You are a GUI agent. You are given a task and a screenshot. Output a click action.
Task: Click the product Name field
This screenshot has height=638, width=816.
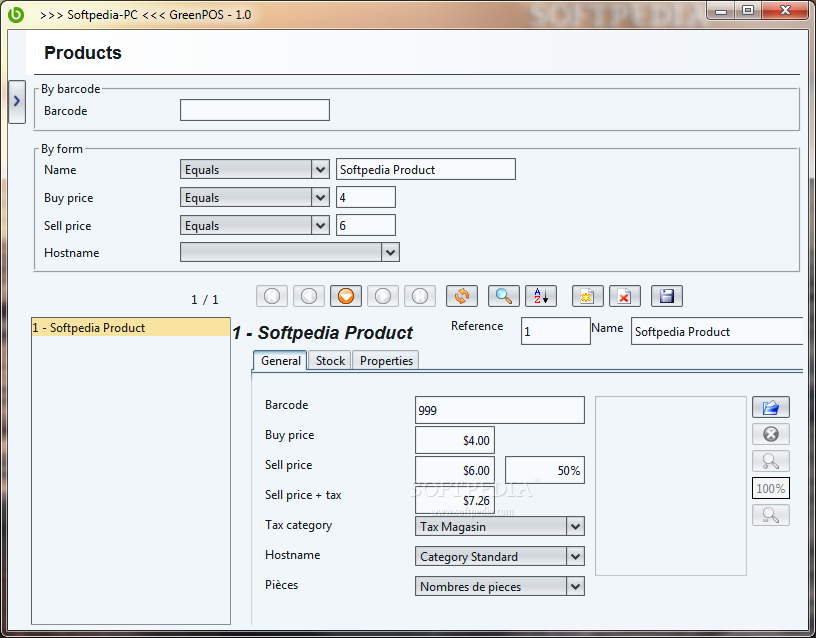[717, 331]
